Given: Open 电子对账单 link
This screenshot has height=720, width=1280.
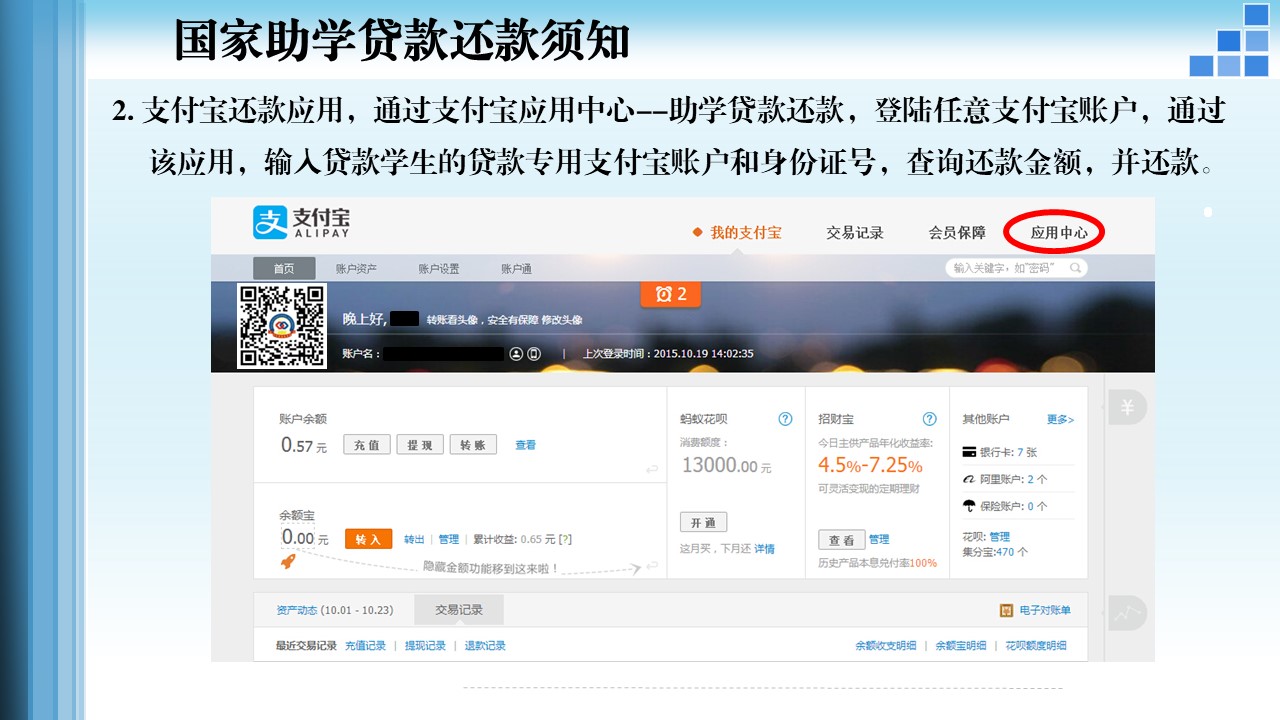Looking at the screenshot, I should pyautogui.click(x=1045, y=610).
